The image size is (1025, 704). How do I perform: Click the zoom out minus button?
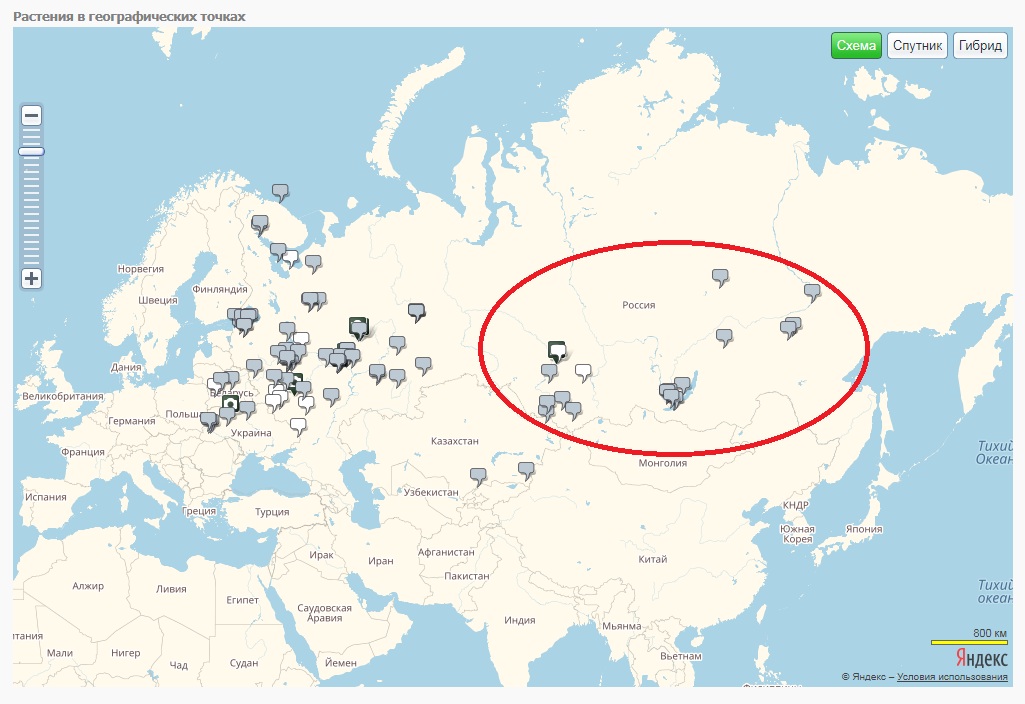click(x=31, y=116)
